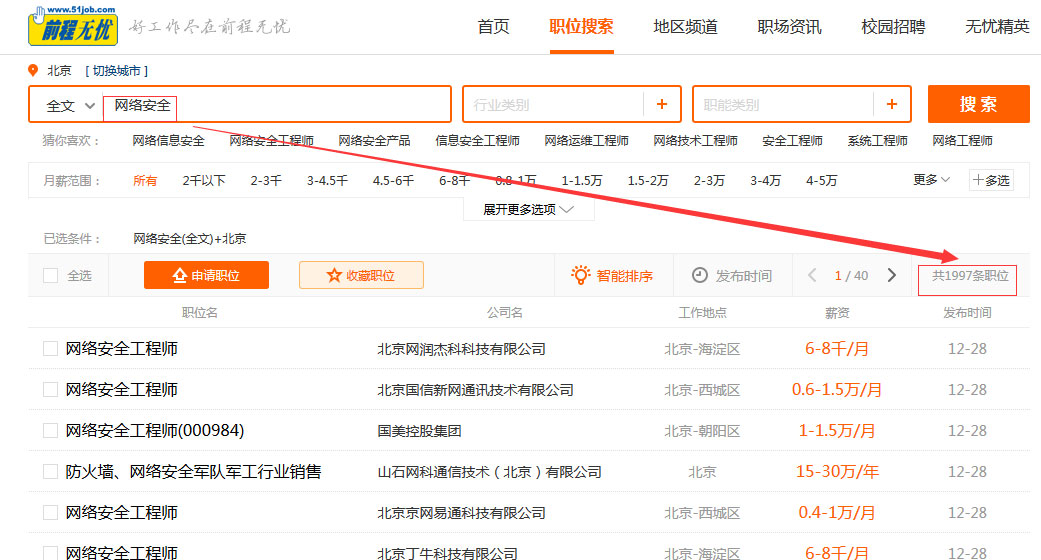The width and height of the screenshot is (1041, 560).
Task: Click the 切换城市 link
Action: [x=116, y=71]
